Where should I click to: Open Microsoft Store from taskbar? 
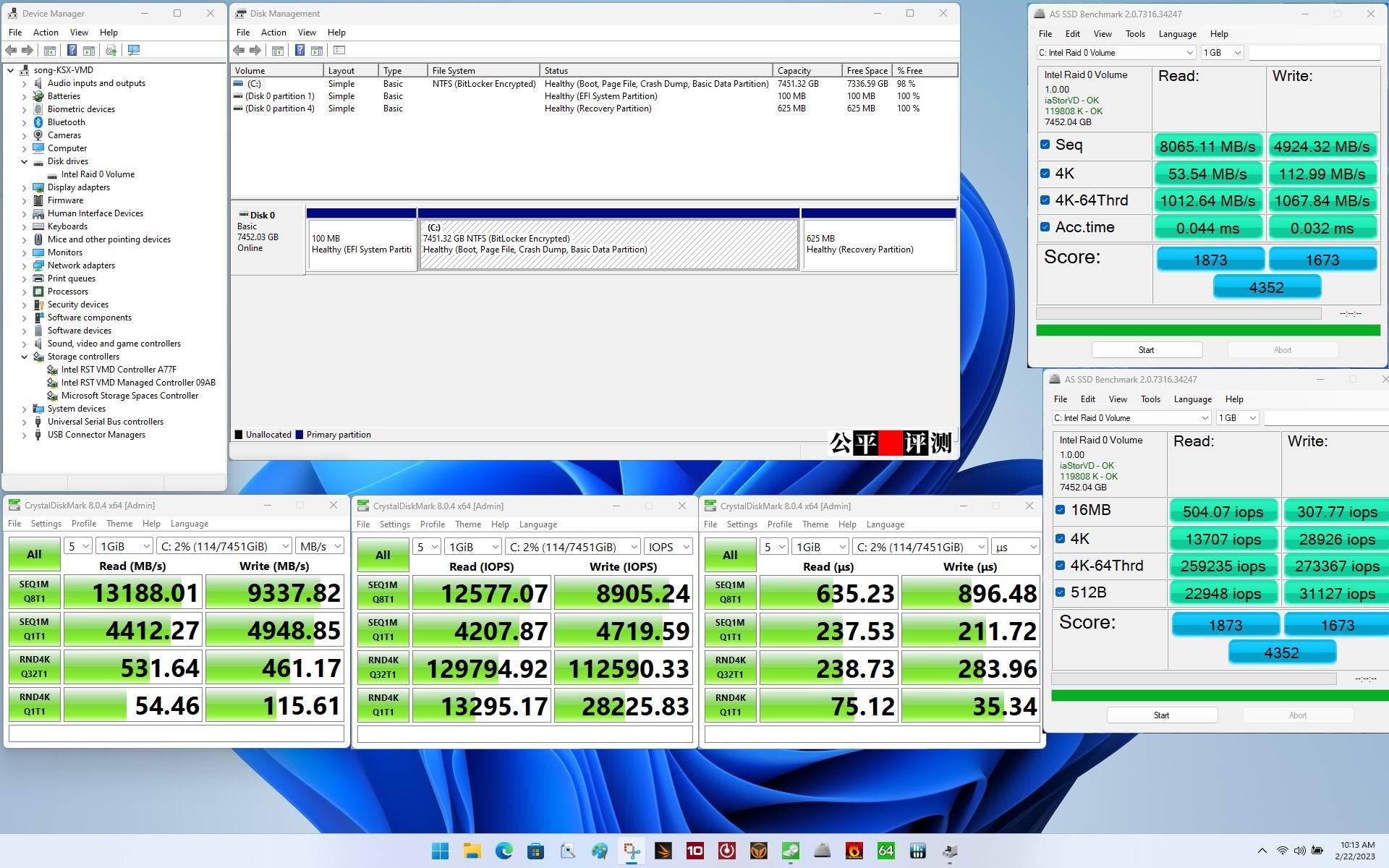click(535, 851)
